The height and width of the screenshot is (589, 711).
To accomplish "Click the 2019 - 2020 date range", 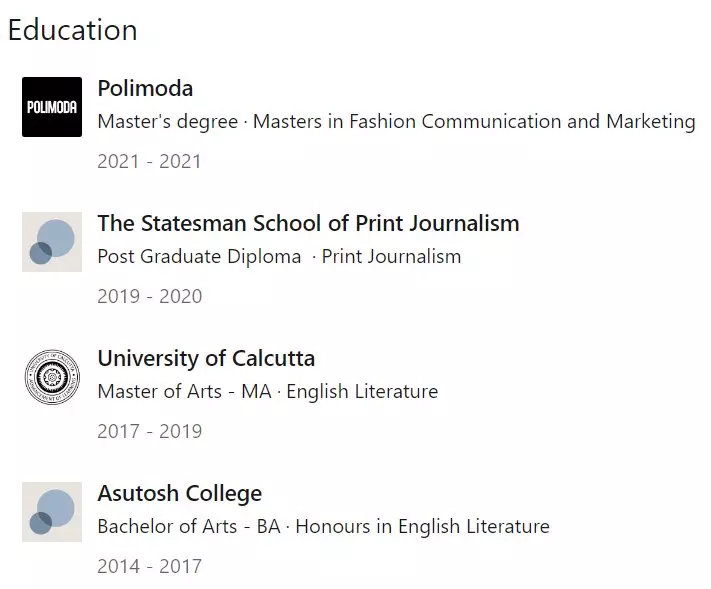I will 150,296.
